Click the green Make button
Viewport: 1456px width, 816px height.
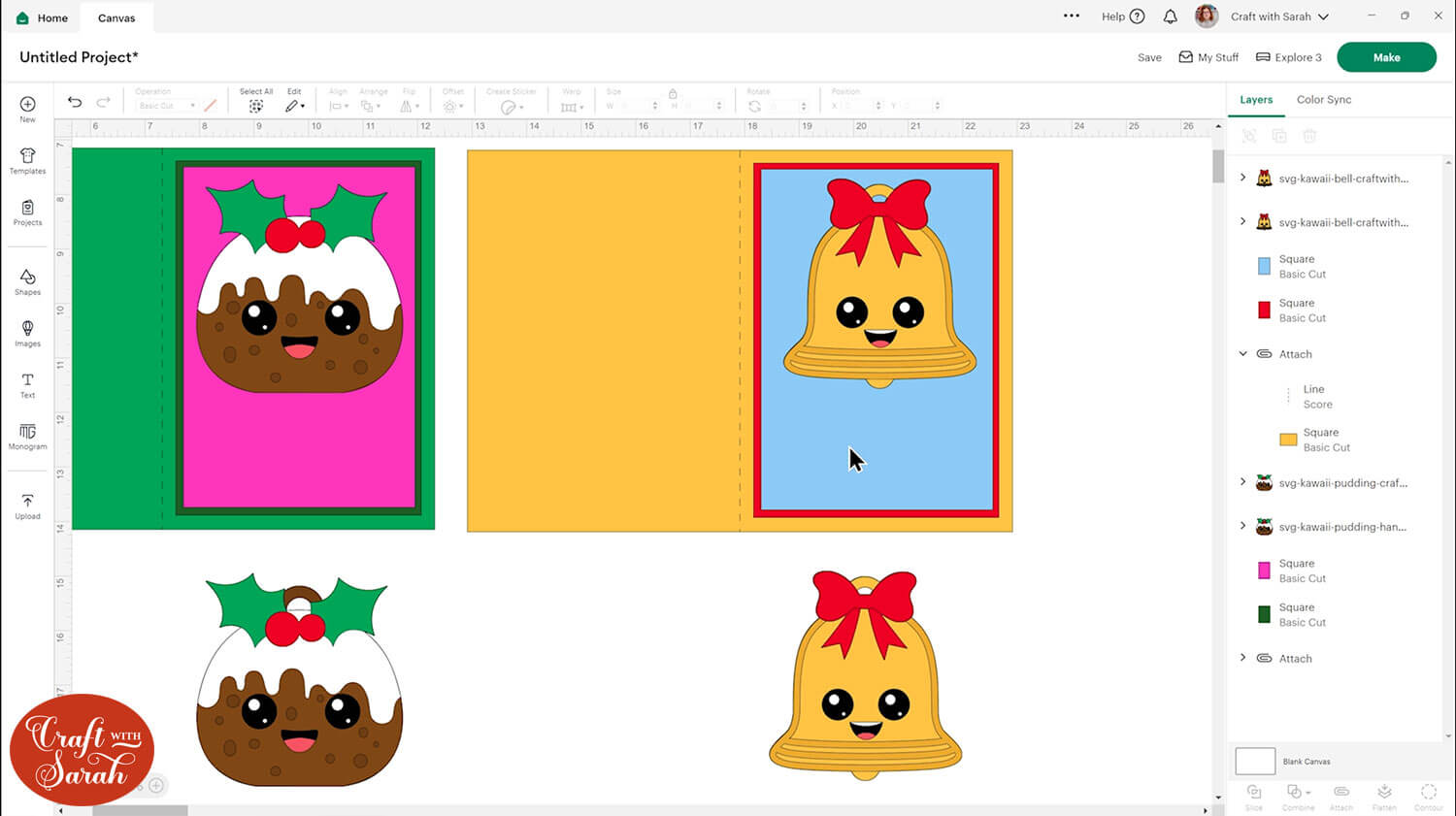[x=1385, y=57]
